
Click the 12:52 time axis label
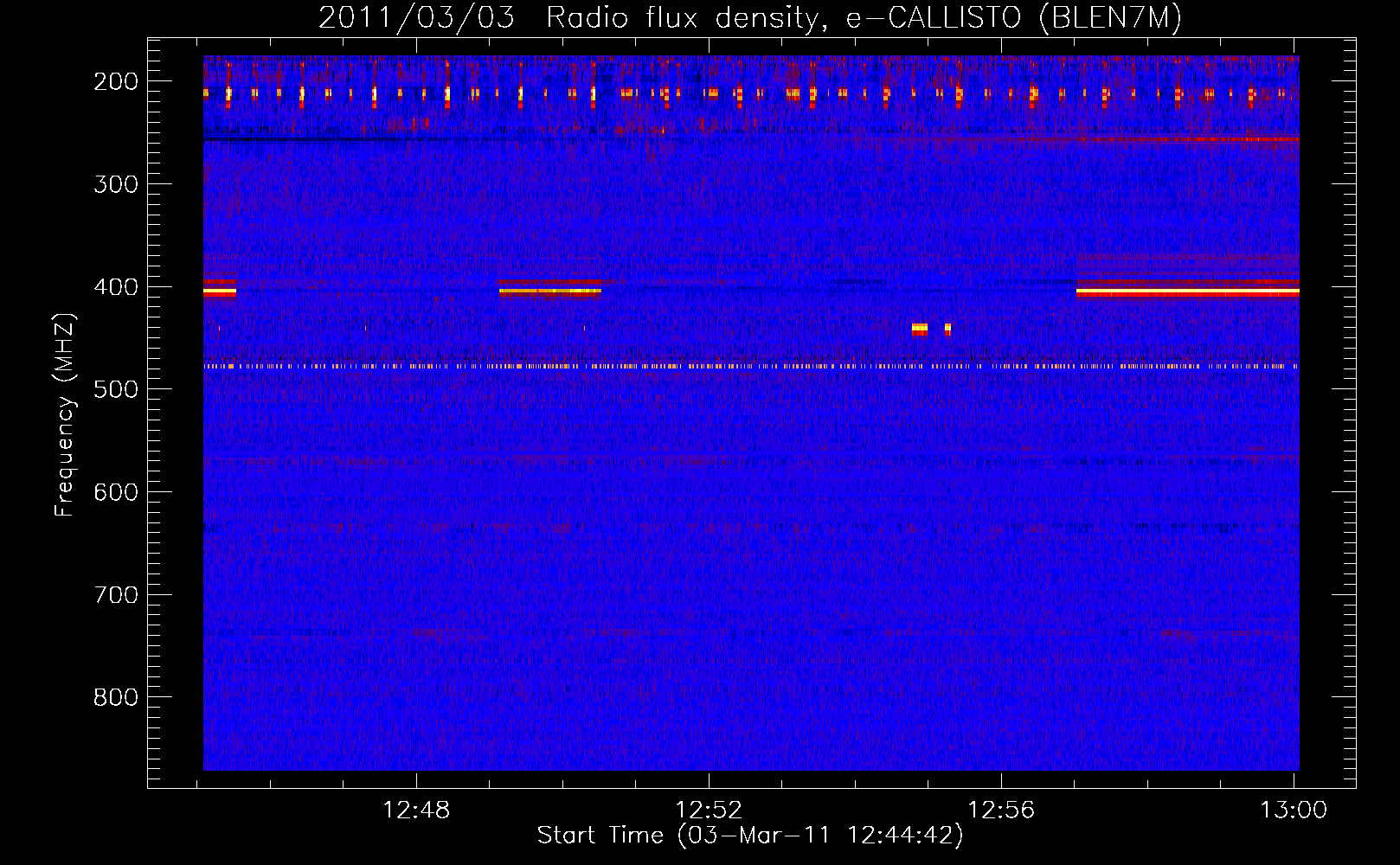(x=709, y=811)
